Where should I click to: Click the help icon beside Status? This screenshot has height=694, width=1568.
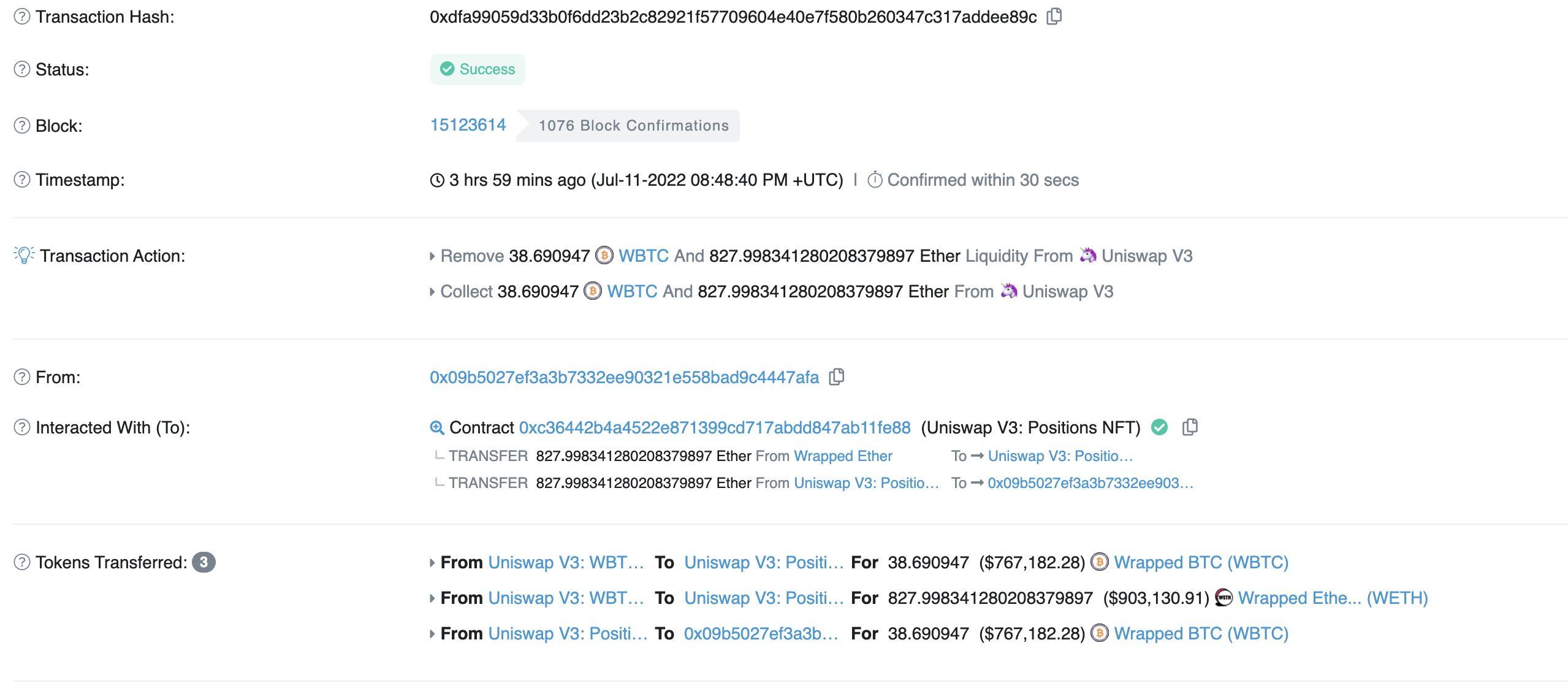pyautogui.click(x=22, y=69)
